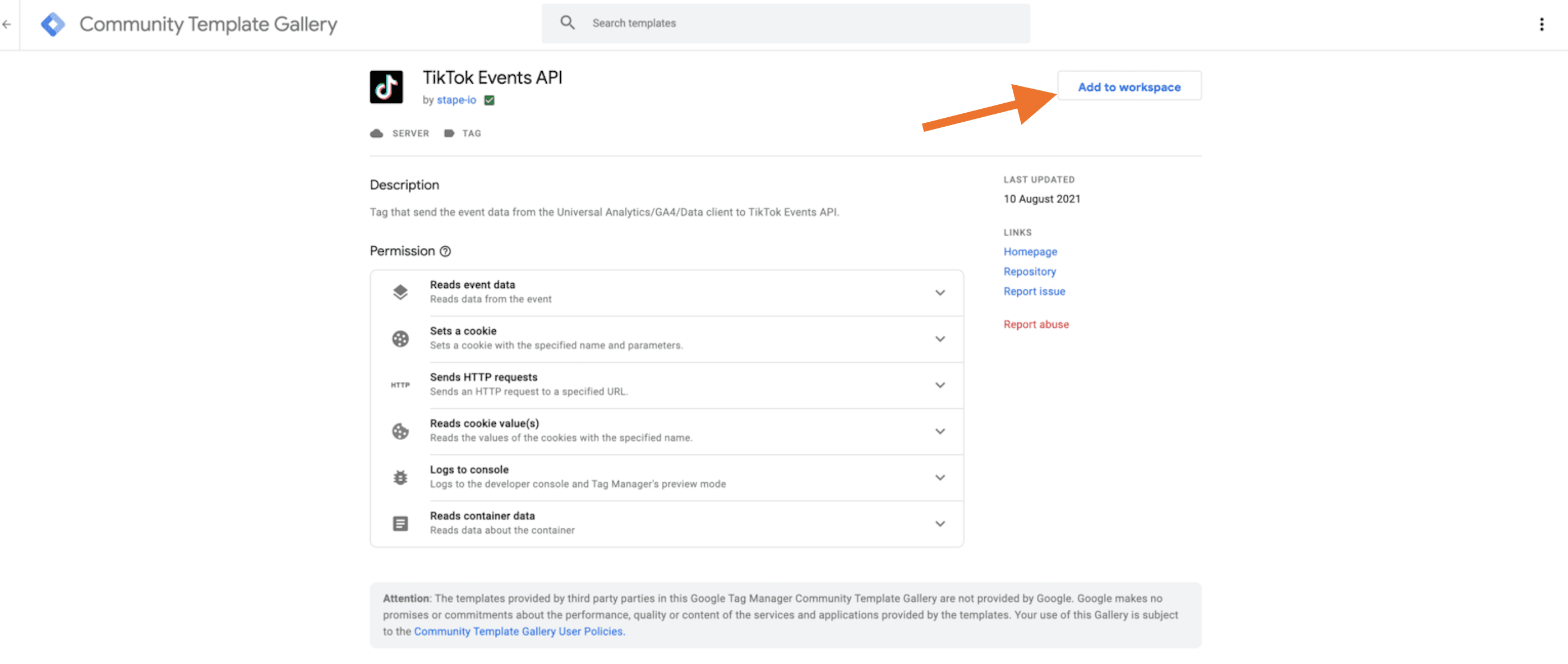Click the Reads event data layers icon
Image resolution: width=1568 pixels, height=664 pixels.
coord(400,293)
